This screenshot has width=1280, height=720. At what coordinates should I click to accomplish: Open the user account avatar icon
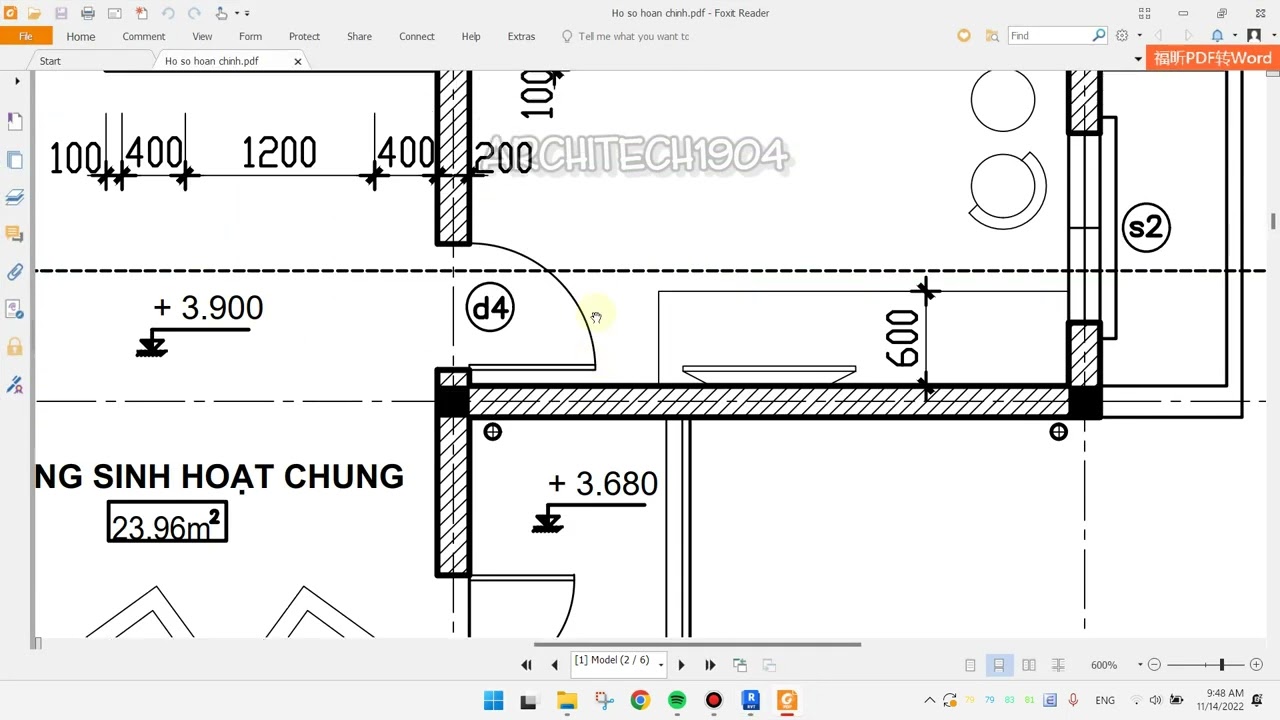click(x=1254, y=36)
